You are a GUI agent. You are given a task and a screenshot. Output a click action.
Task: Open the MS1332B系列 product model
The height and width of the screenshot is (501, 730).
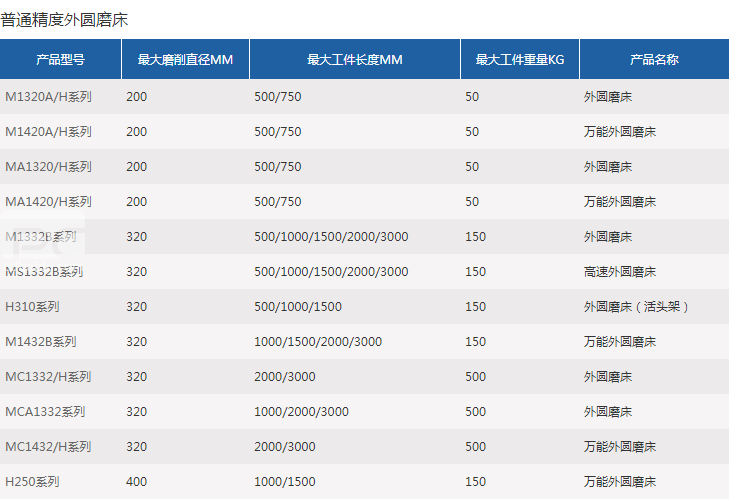point(44,272)
